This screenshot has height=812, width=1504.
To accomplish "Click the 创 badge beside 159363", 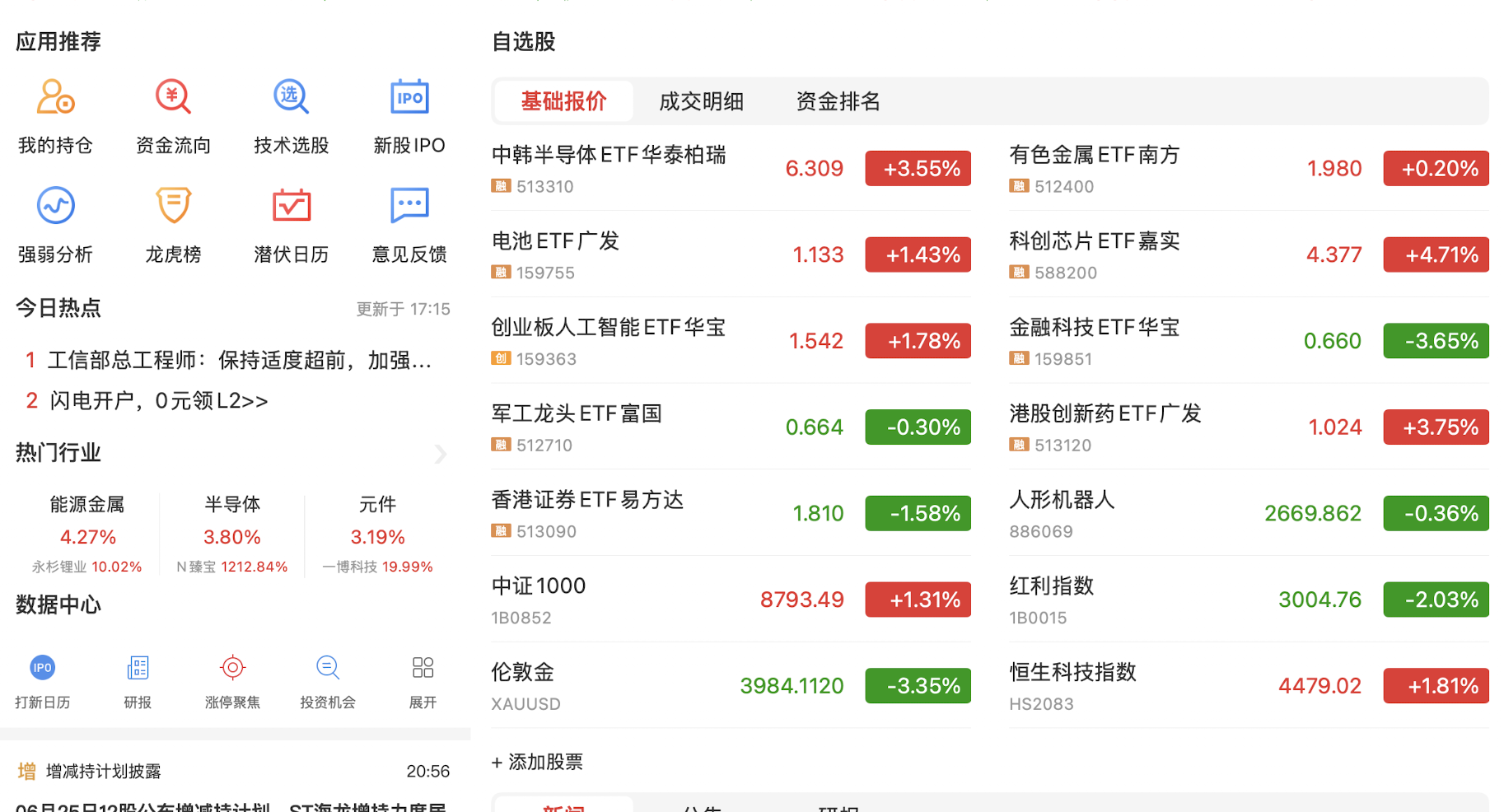I will [x=501, y=358].
